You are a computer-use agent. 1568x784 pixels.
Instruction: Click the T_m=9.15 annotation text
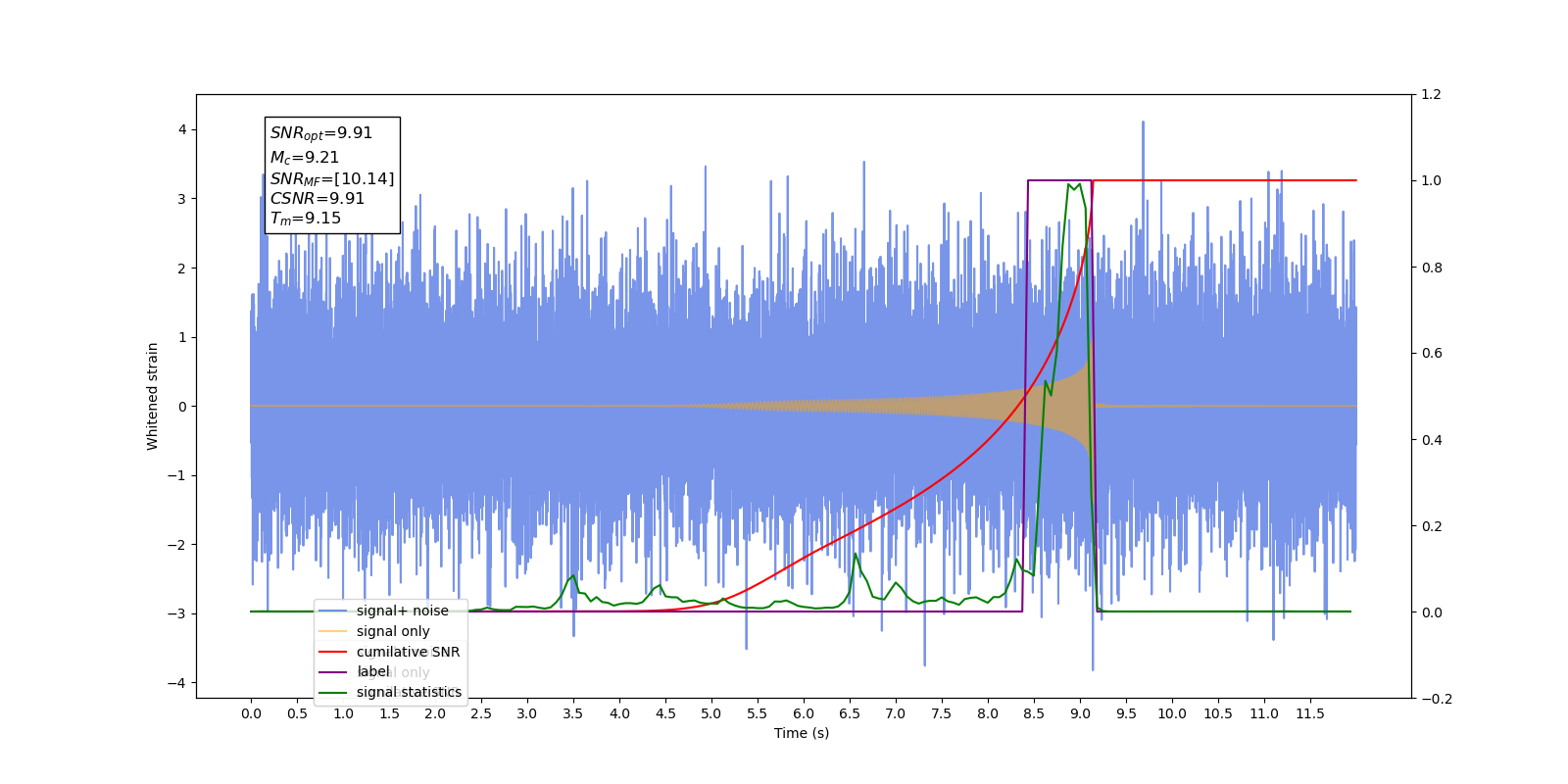pyautogui.click(x=306, y=219)
